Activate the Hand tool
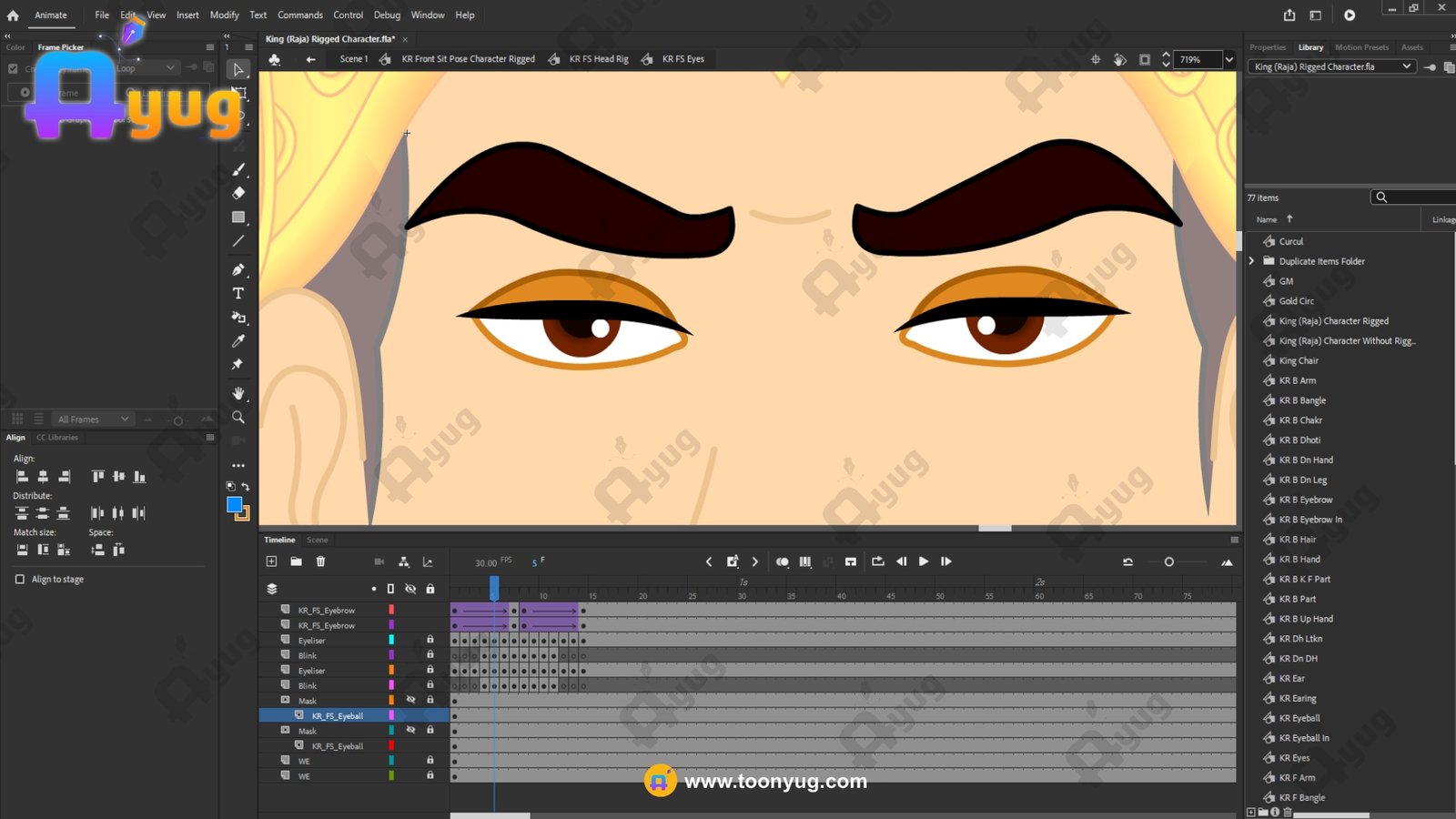This screenshot has height=819, width=1456. pos(238,393)
